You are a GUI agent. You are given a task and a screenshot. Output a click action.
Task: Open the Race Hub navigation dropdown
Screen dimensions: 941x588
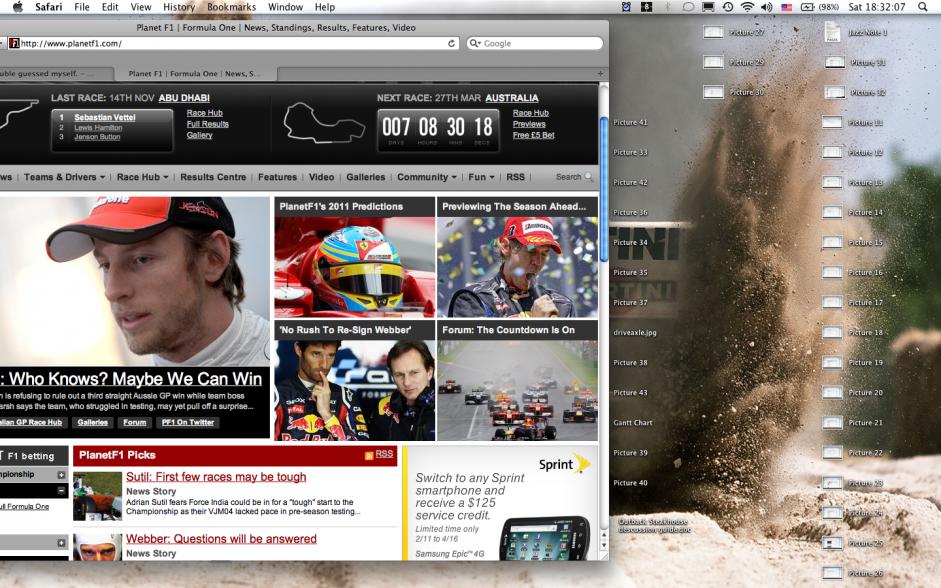[x=143, y=177]
